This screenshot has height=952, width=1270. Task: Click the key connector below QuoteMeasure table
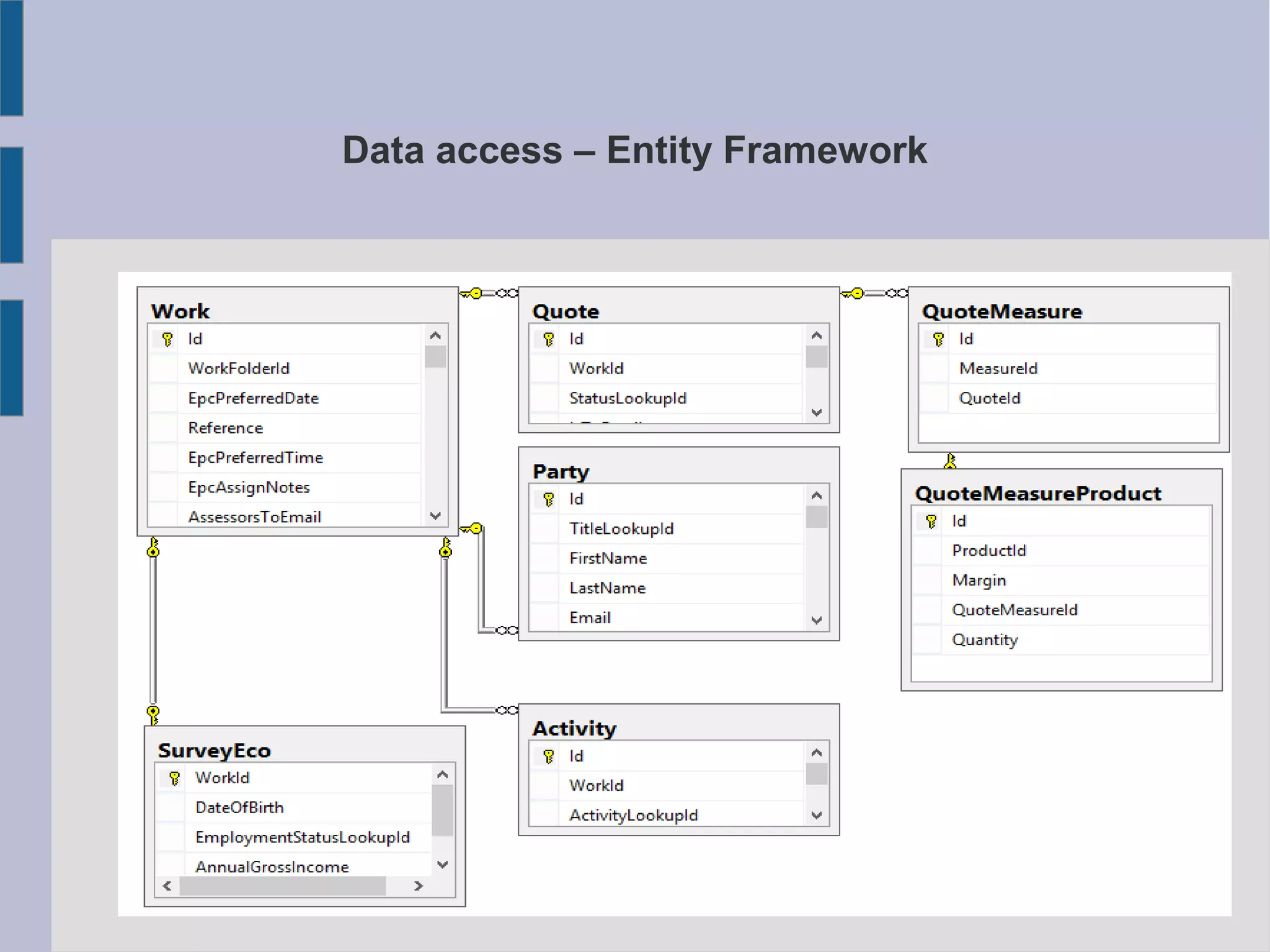click(950, 461)
